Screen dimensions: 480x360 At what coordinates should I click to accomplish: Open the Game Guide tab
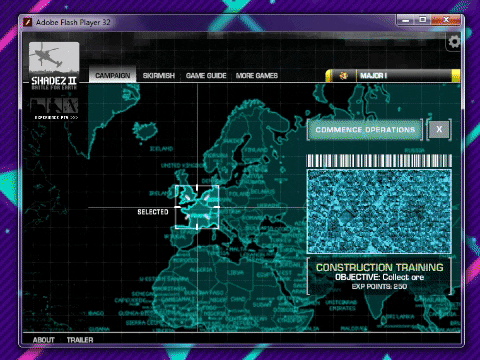point(206,76)
